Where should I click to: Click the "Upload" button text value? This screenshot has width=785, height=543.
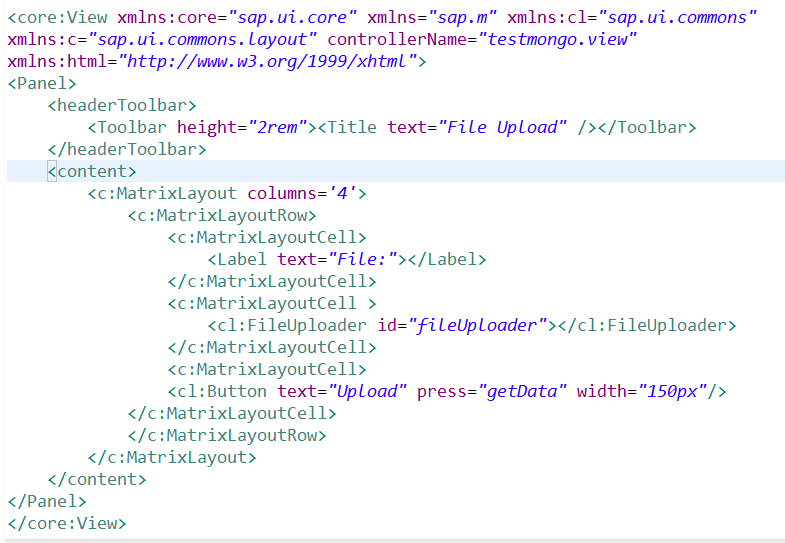pos(370,391)
